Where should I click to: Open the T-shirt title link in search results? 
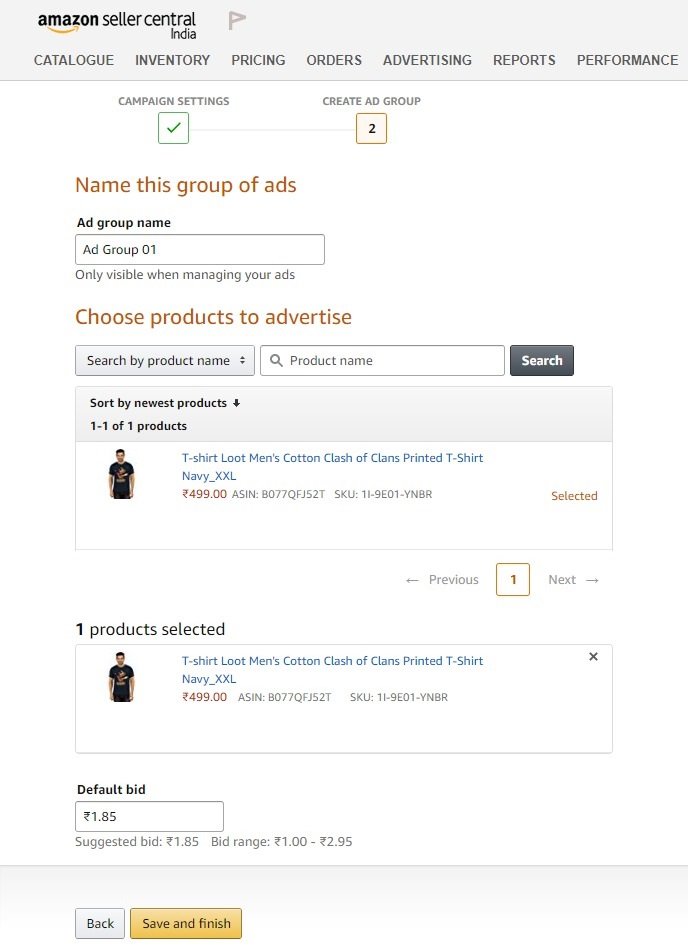tap(332, 466)
